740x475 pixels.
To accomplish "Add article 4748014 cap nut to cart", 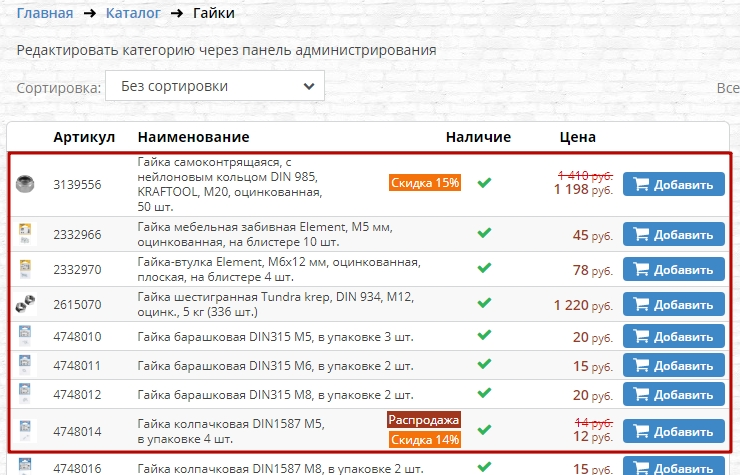I will click(x=673, y=431).
